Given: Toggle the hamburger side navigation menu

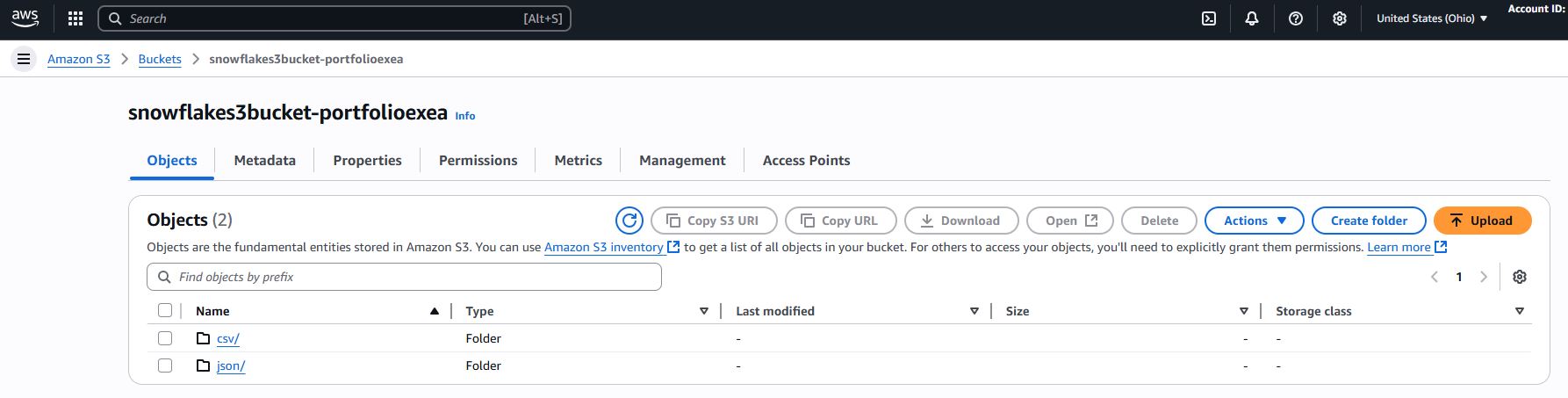Looking at the screenshot, I should coord(24,59).
